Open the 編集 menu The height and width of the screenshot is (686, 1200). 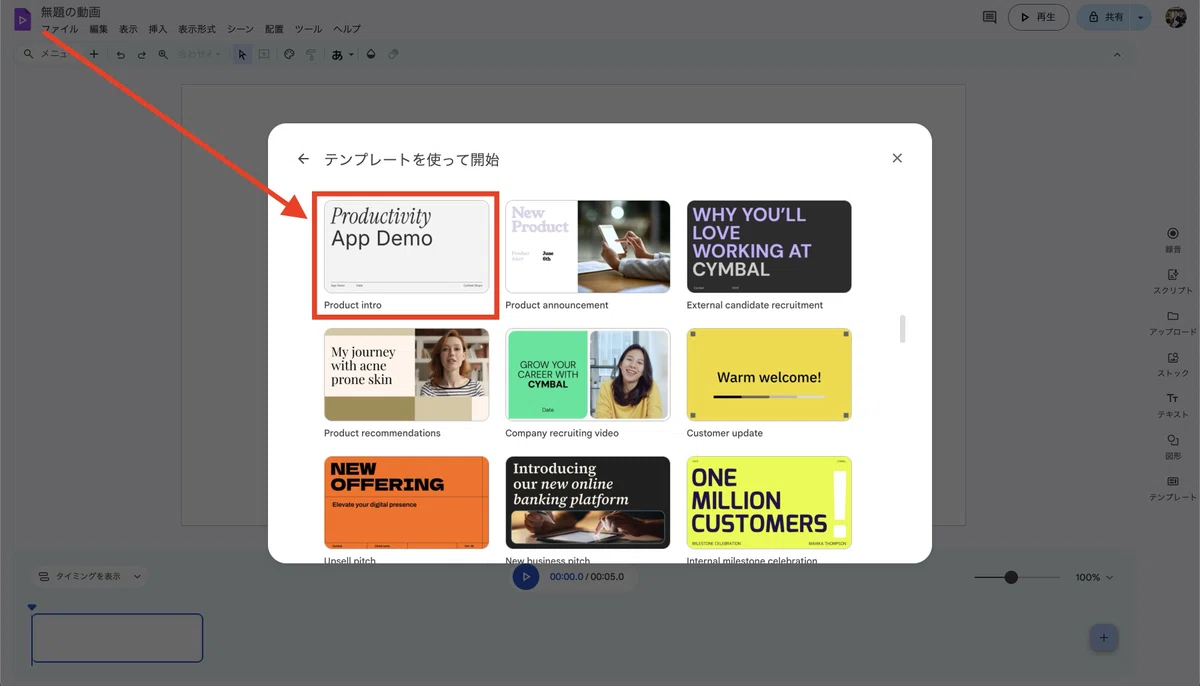coord(98,29)
